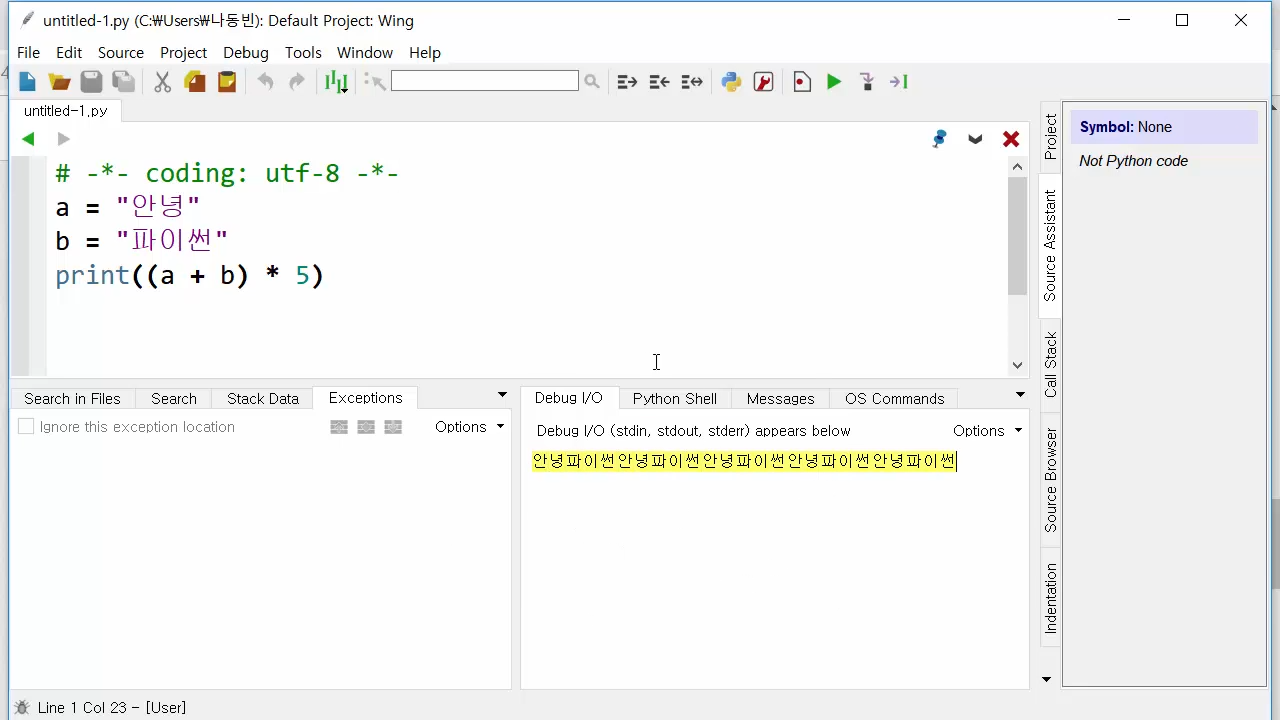Close the untitled-1.py editor with red X

tap(1011, 139)
